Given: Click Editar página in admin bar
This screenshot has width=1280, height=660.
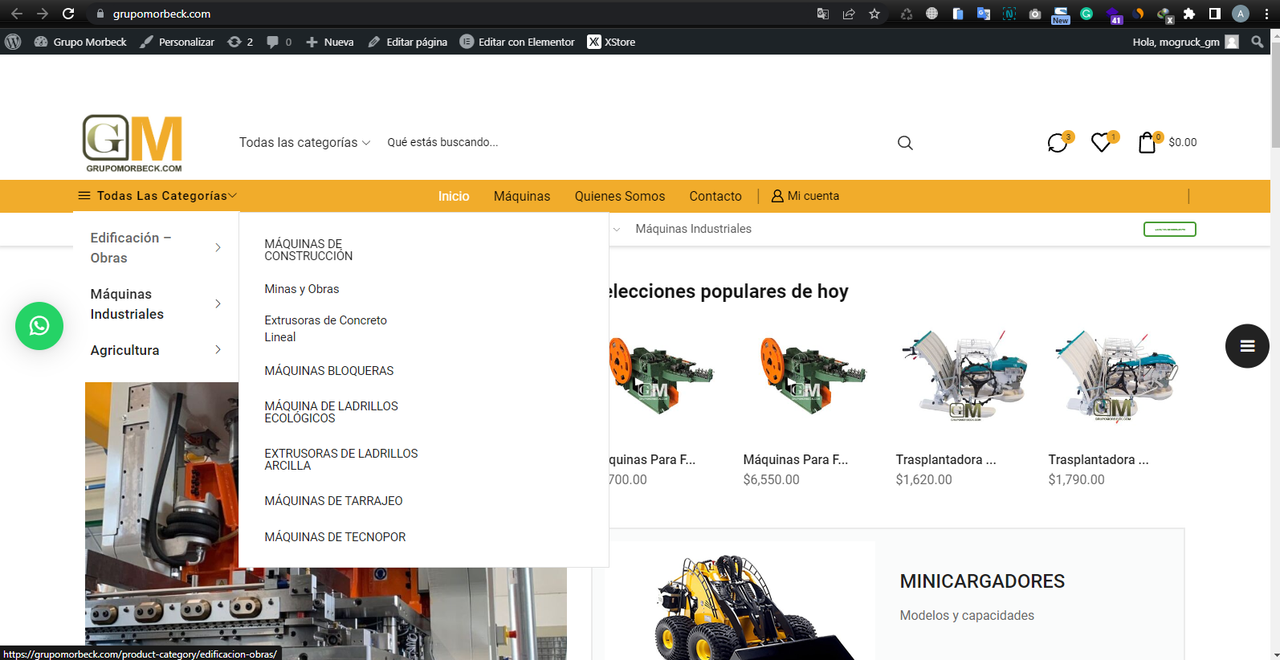Looking at the screenshot, I should tap(407, 42).
